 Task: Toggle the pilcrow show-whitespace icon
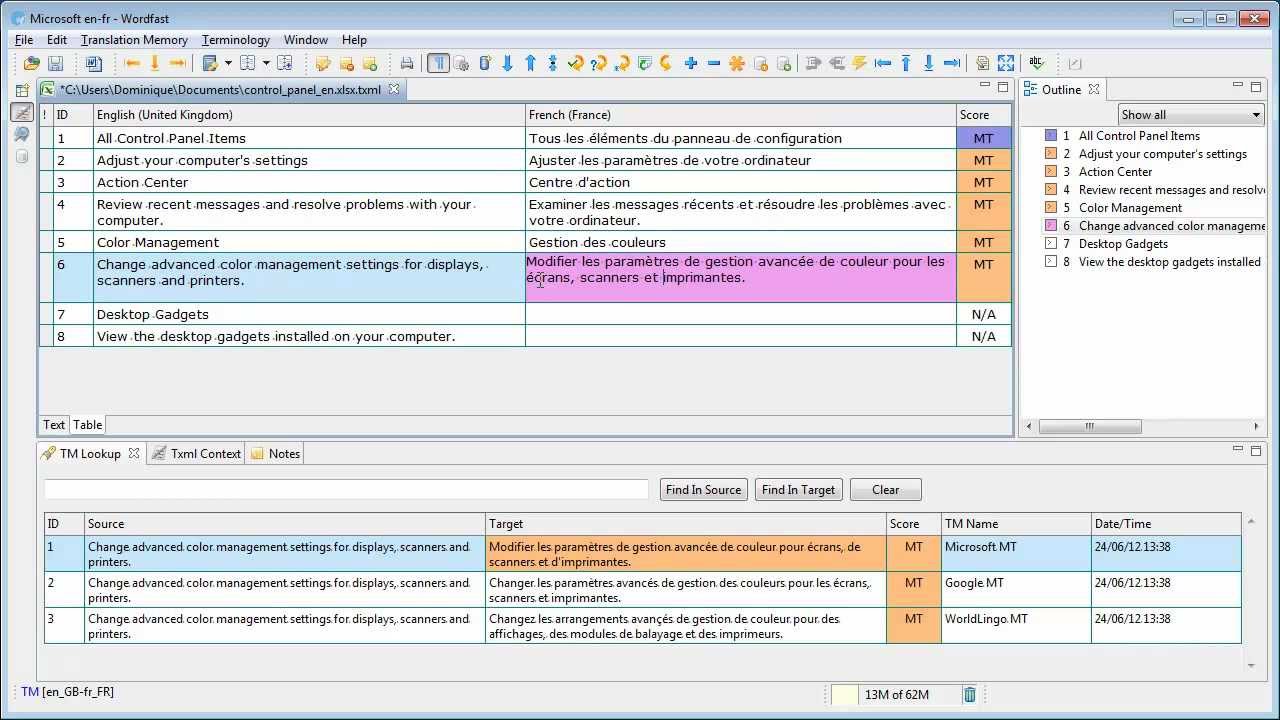[438, 63]
